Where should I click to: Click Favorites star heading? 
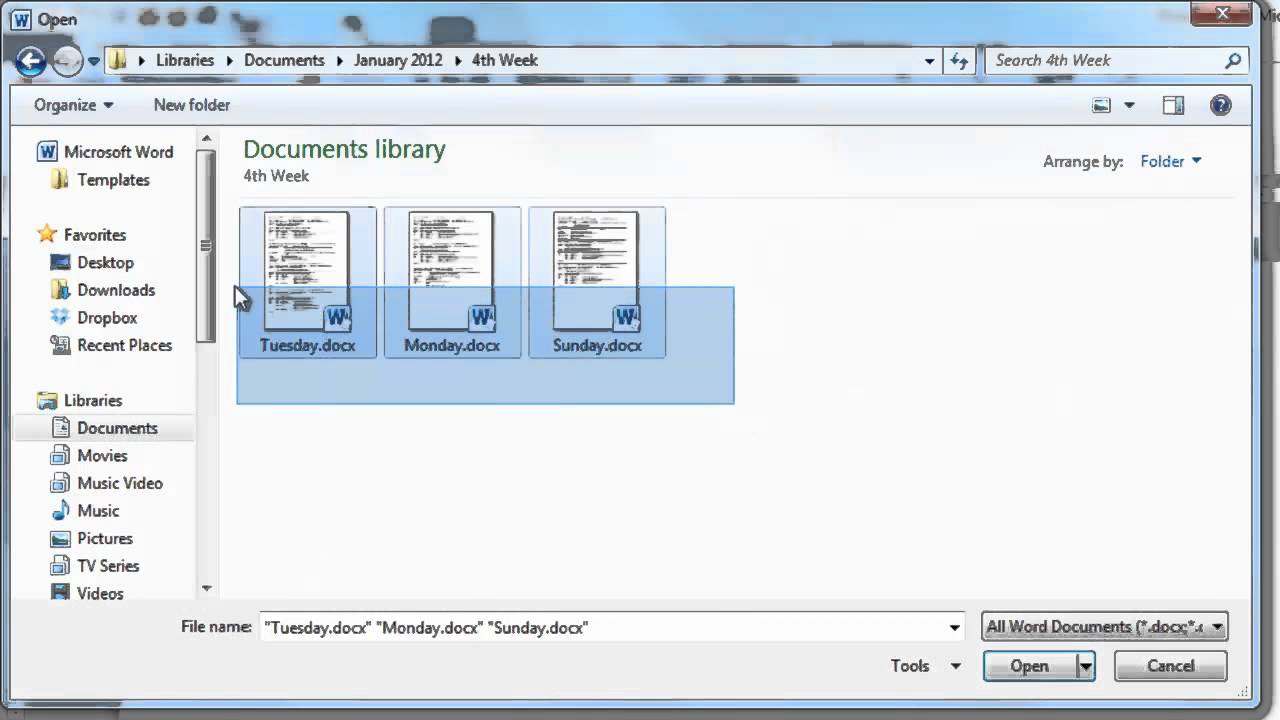coord(82,235)
